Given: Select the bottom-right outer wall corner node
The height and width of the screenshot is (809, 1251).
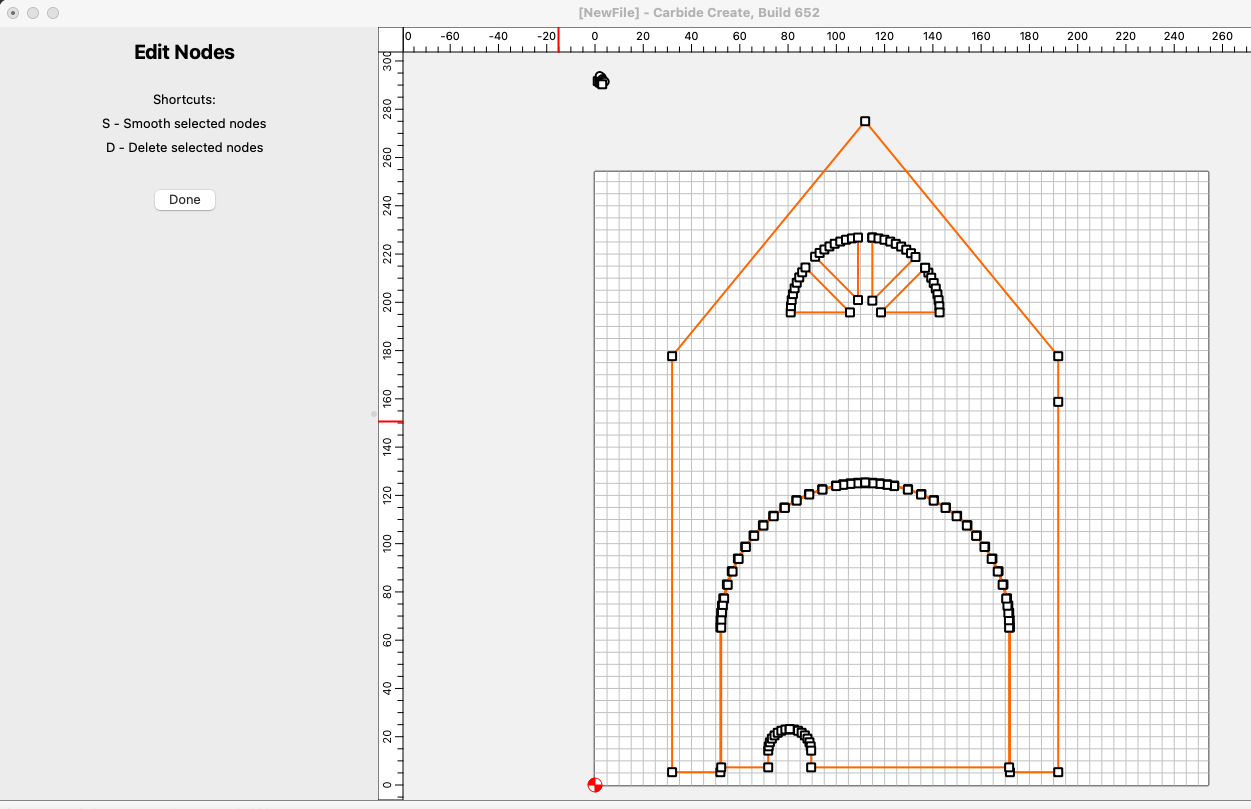Looking at the screenshot, I should pos(1058,772).
